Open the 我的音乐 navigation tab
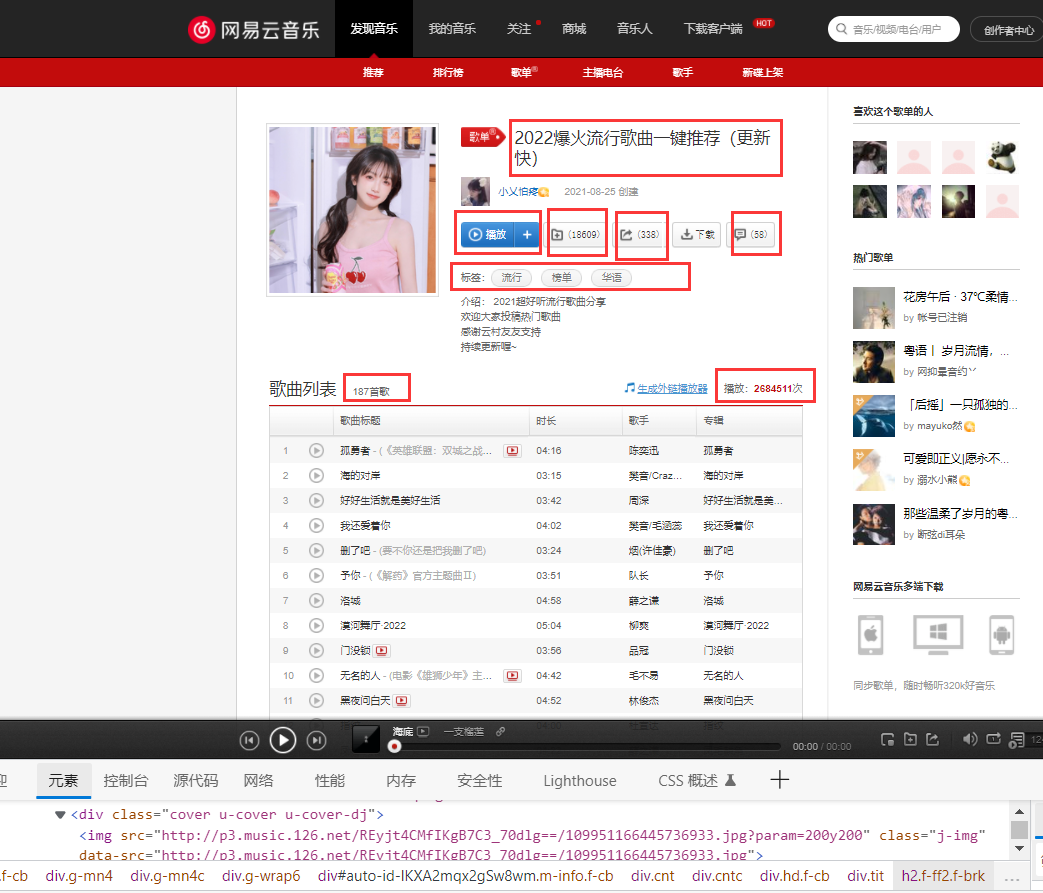Image resolution: width=1043 pixels, height=893 pixels. click(x=452, y=29)
